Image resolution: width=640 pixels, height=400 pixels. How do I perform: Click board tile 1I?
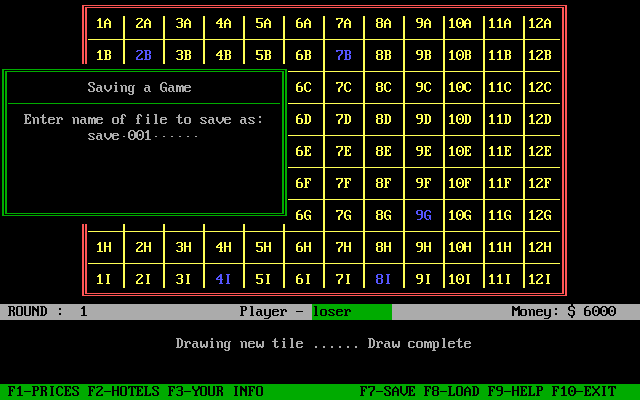[x=104, y=280]
